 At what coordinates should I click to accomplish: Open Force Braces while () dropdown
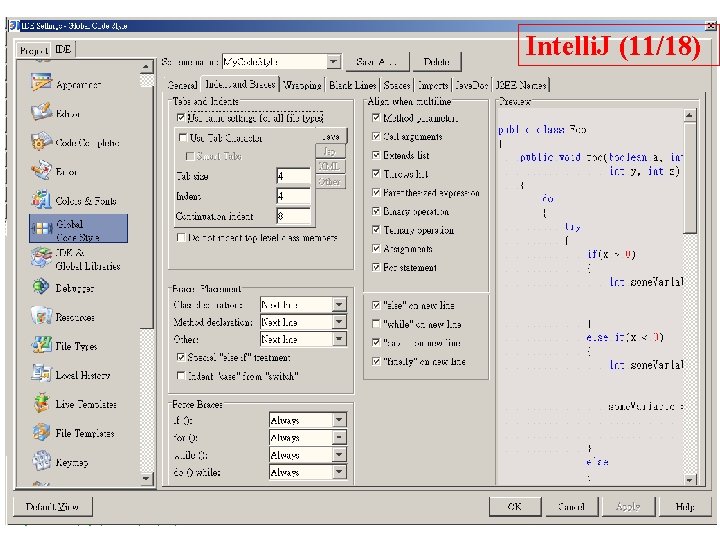(339, 455)
